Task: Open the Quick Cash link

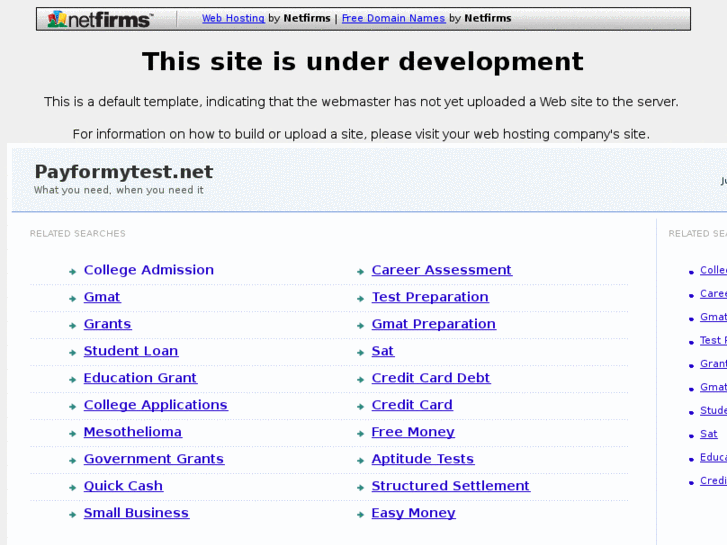Action: pyautogui.click(x=123, y=486)
